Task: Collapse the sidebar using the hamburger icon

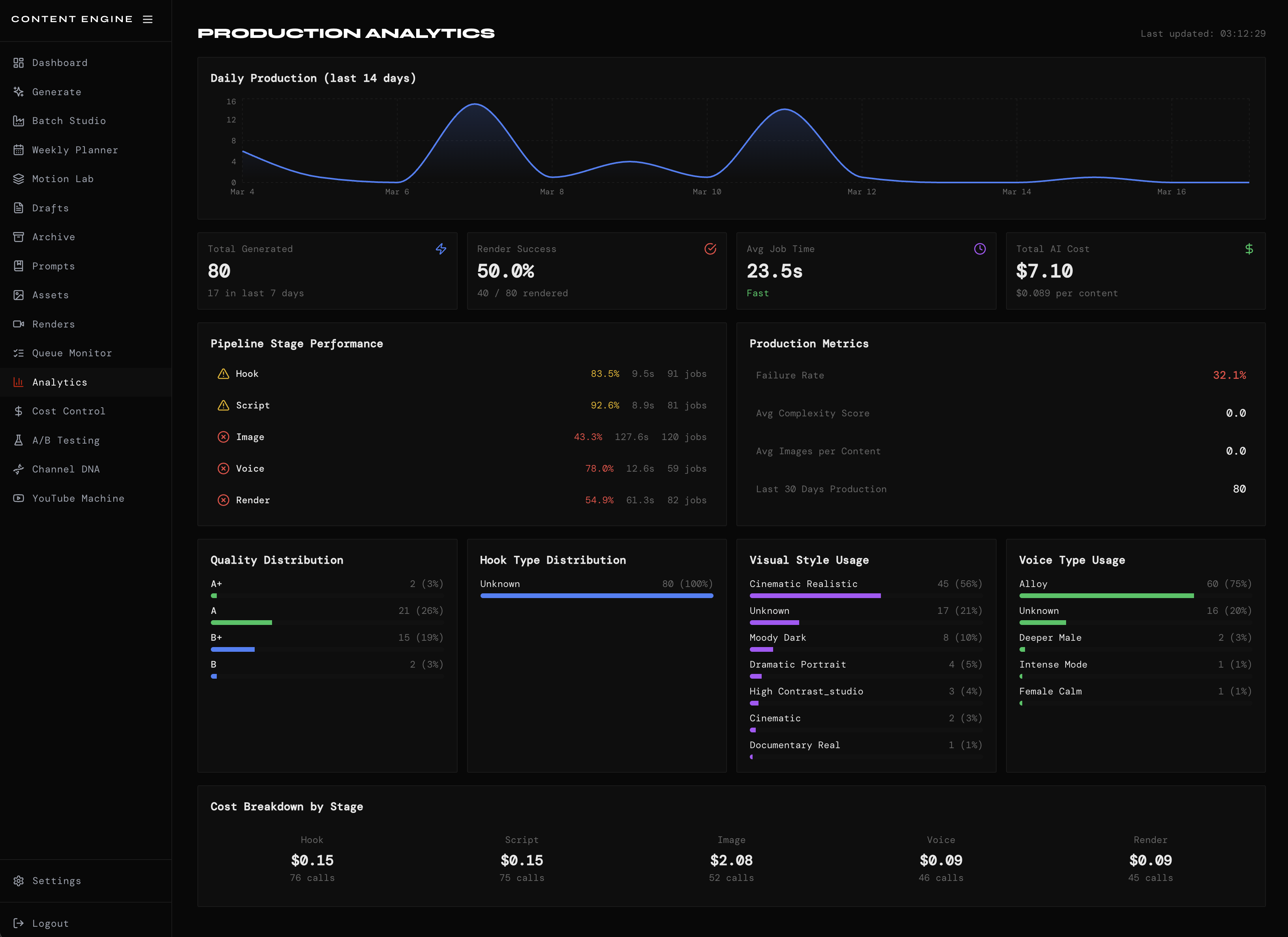Action: (x=147, y=19)
